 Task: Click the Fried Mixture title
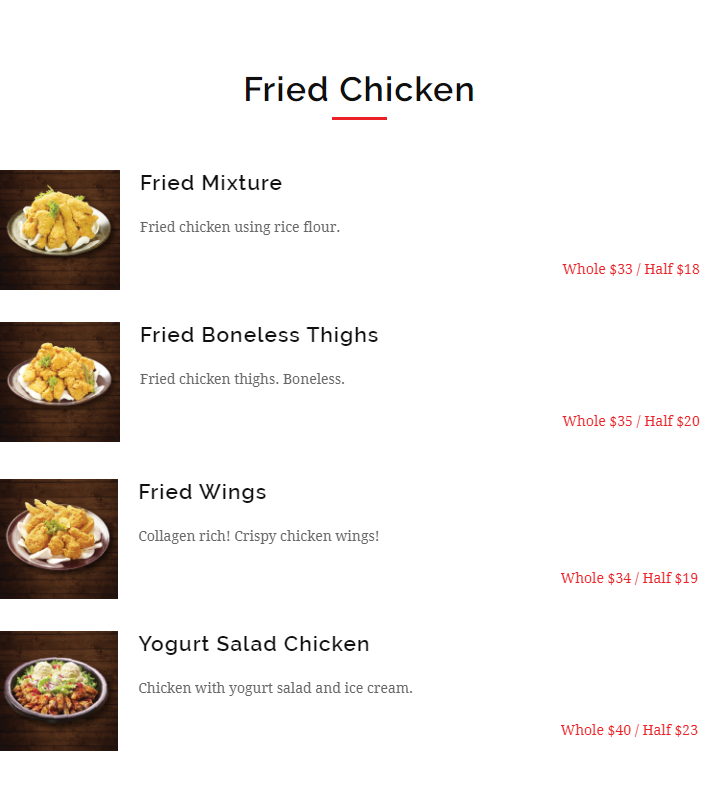(211, 183)
